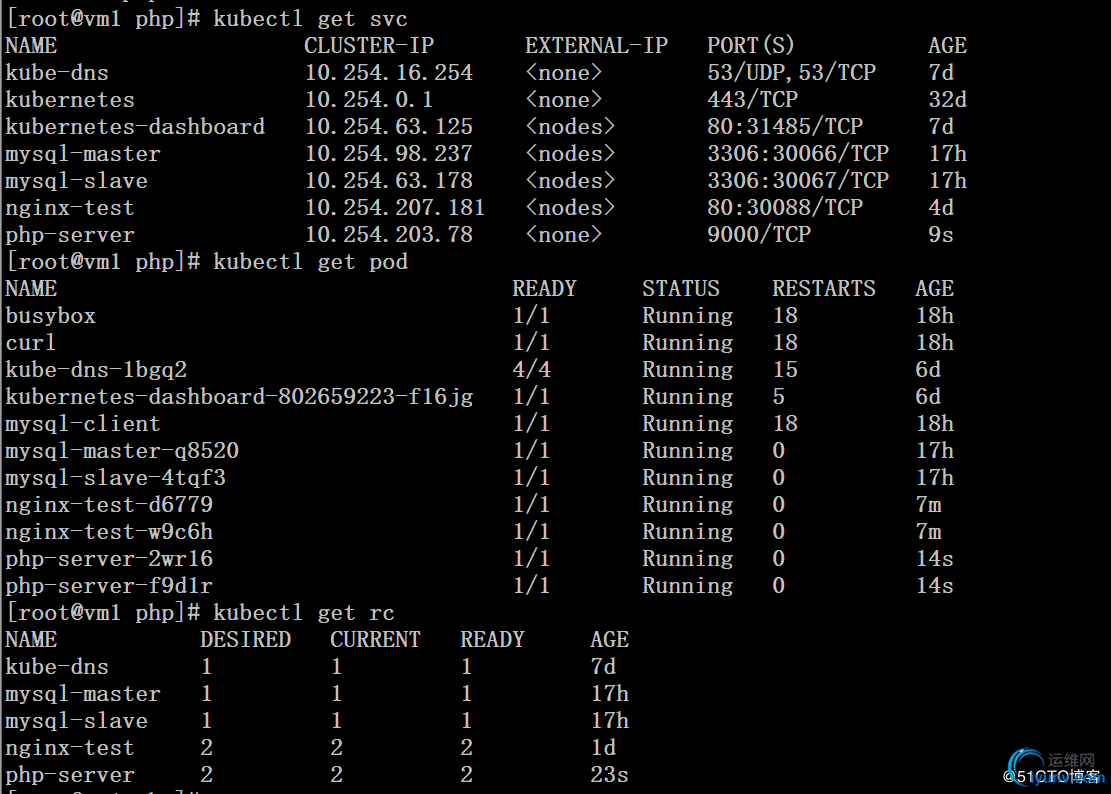Click pod kubernetes-dashboard-802659223-f16jg
This screenshot has height=794, width=1111.
coord(239,397)
